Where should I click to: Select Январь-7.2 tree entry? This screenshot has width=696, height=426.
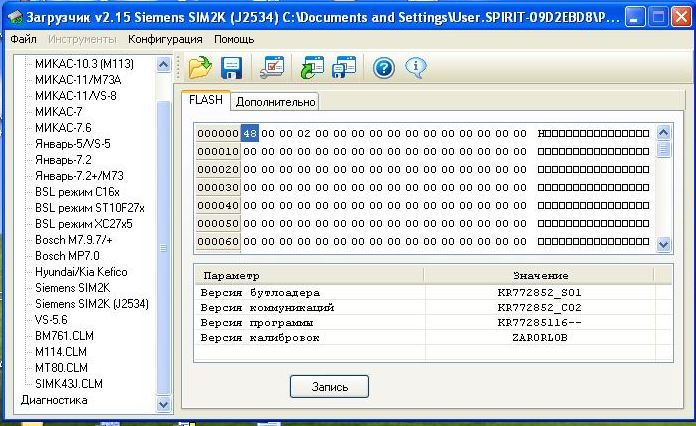click(63, 160)
